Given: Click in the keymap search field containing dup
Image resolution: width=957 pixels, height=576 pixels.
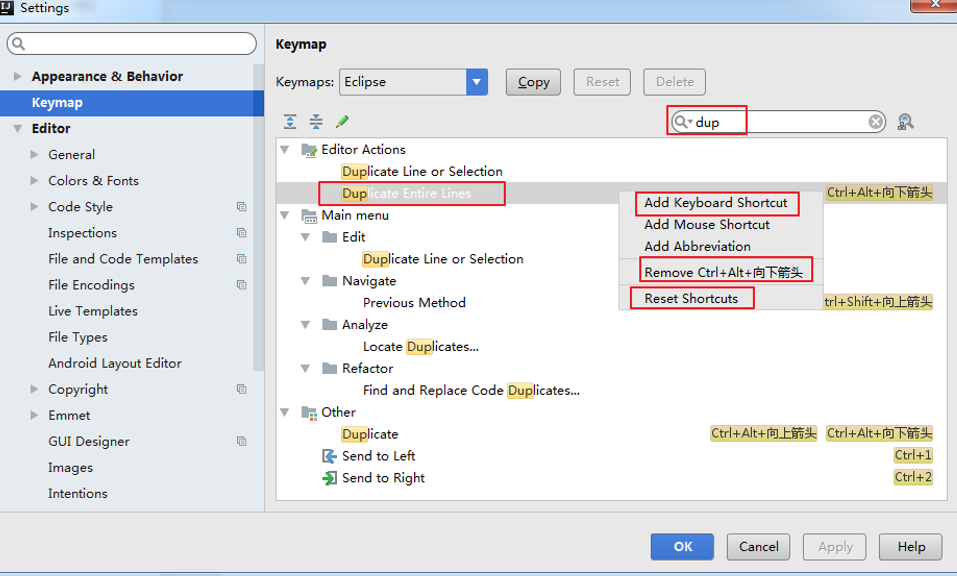Looking at the screenshot, I should tap(778, 122).
